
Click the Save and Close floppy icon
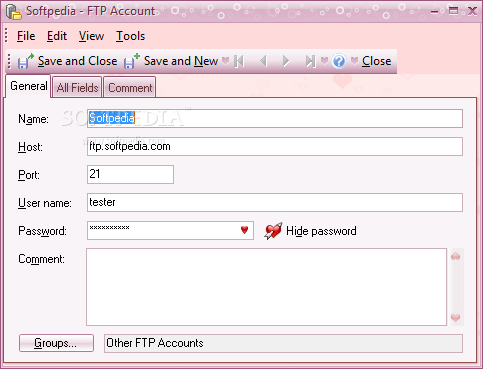click(26, 61)
